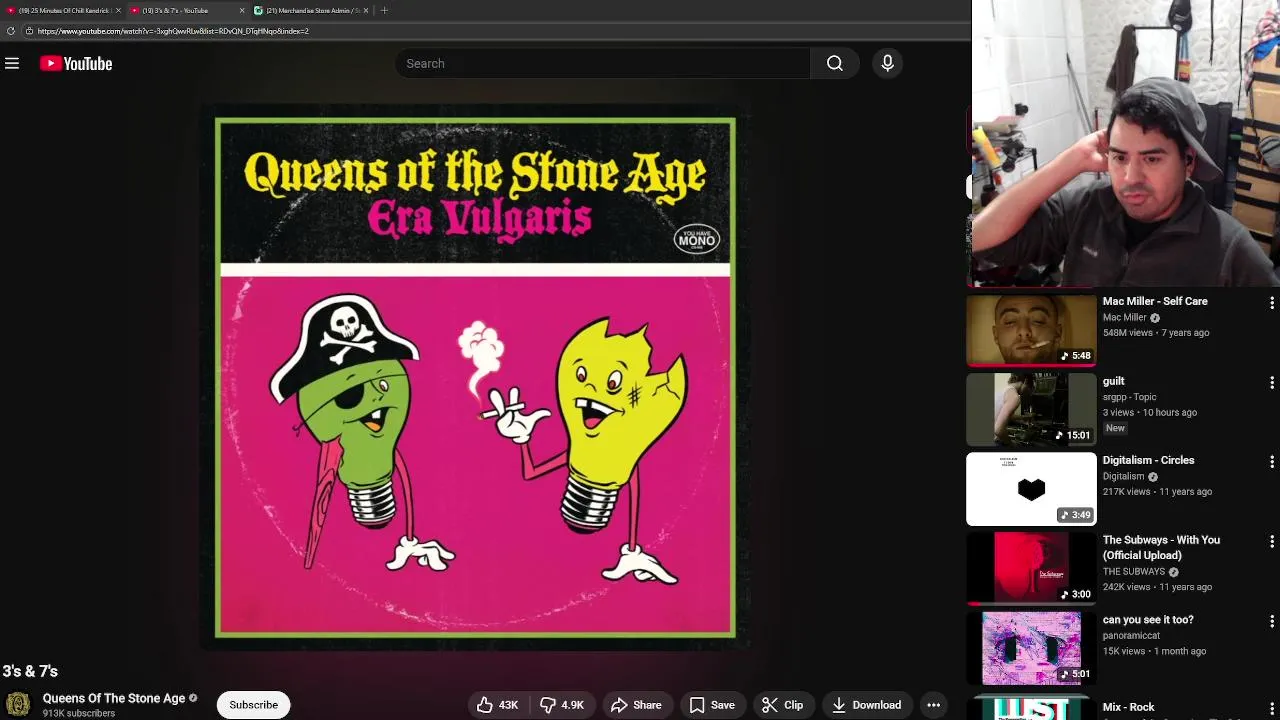Close the 3's & 7's YouTube tab
This screenshot has height=720, width=1280.
pos(242,11)
